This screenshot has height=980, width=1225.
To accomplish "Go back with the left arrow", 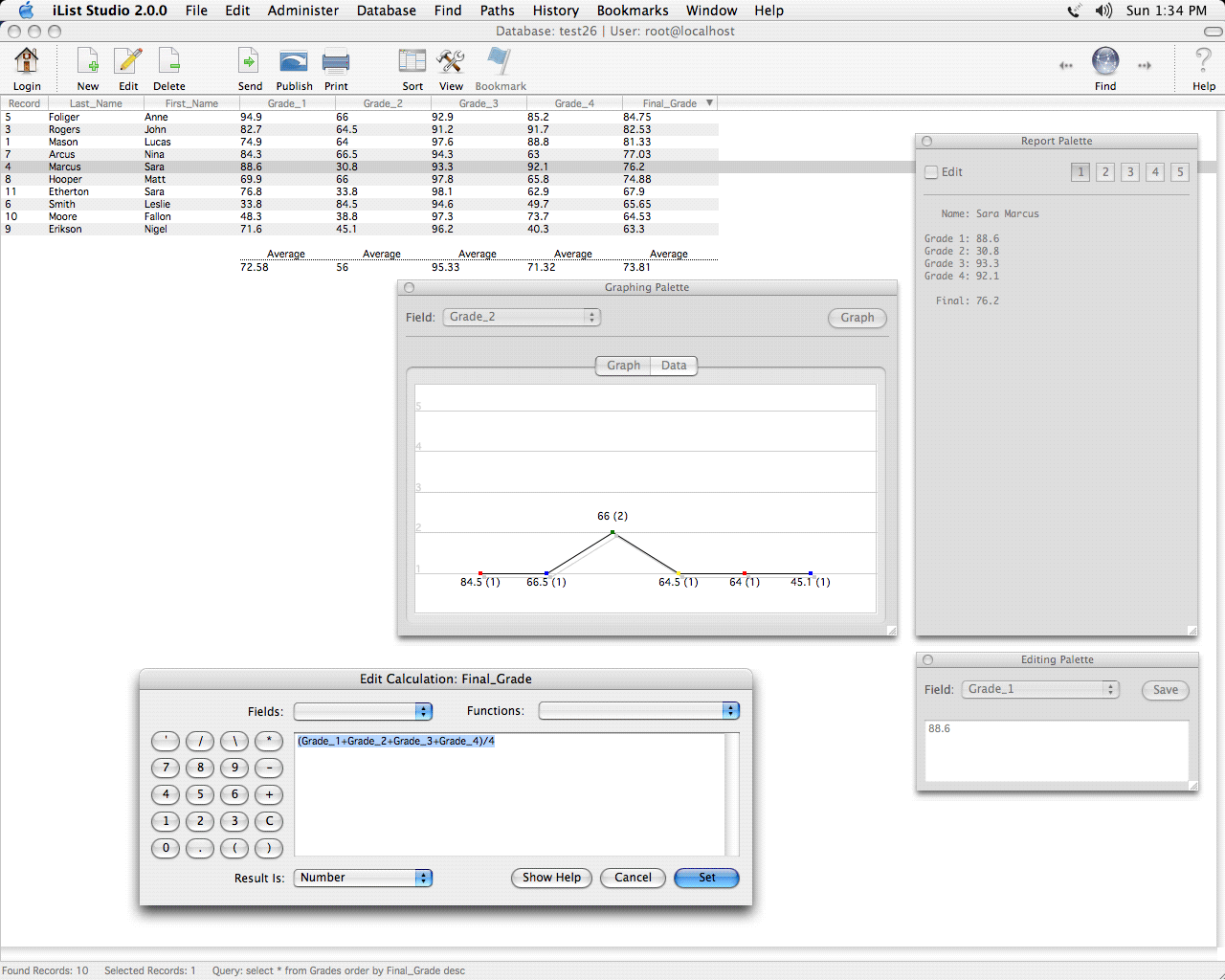I will pyautogui.click(x=1066, y=66).
